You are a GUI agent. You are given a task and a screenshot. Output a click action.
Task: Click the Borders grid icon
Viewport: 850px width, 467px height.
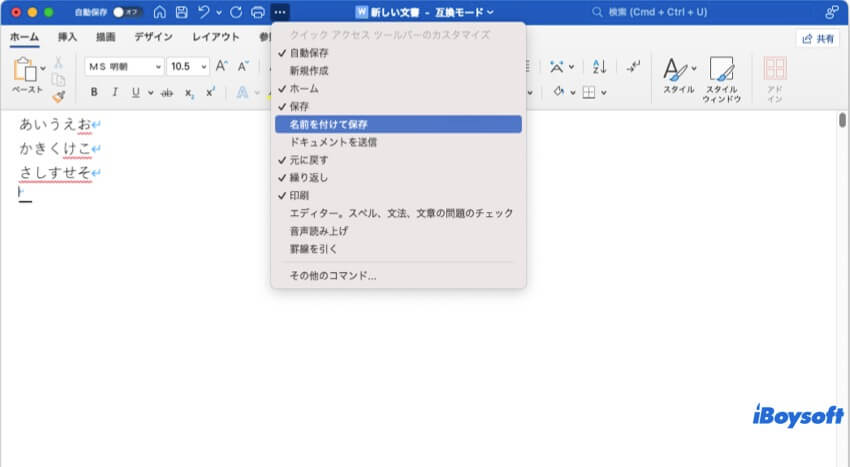tap(589, 92)
